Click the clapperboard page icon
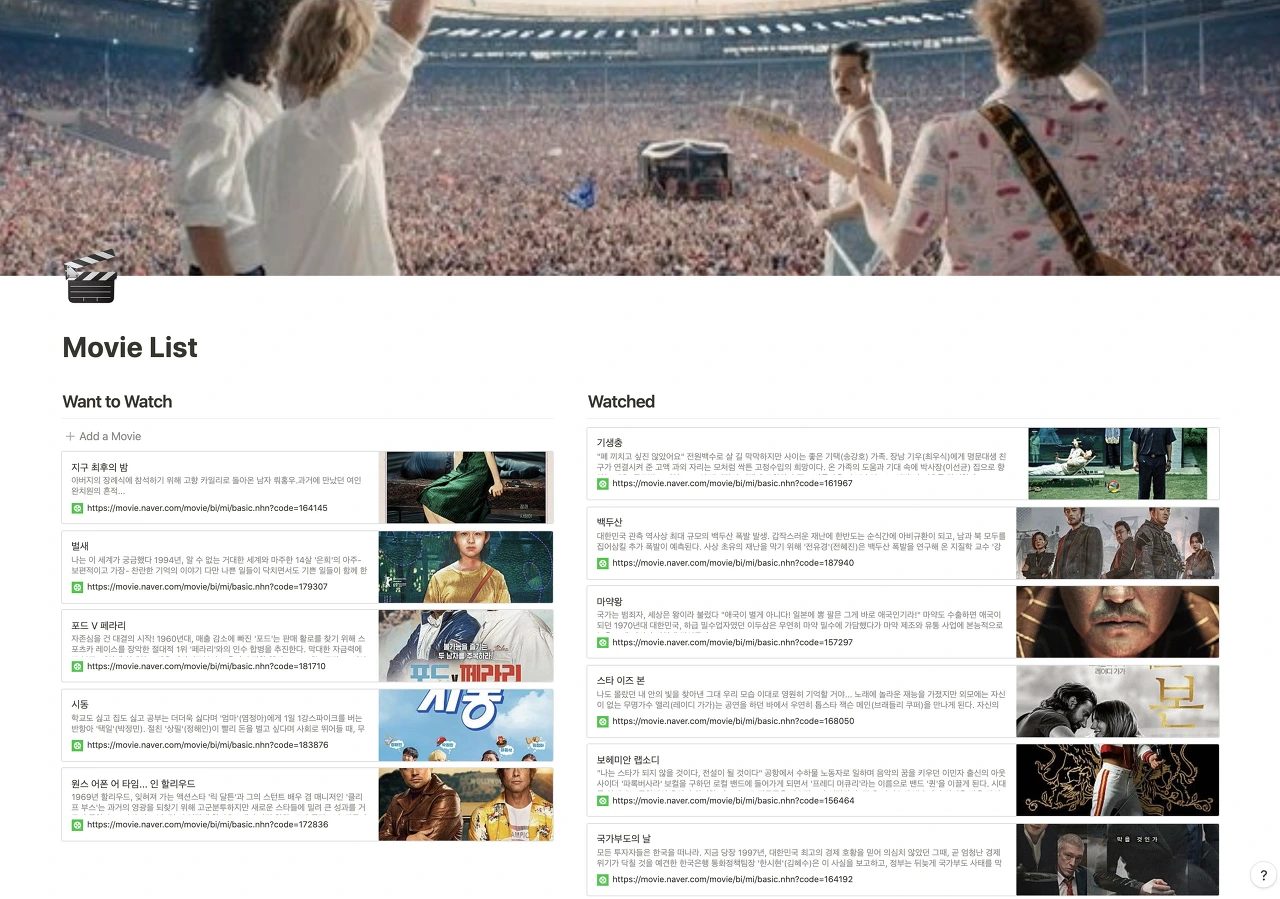 pyautogui.click(x=91, y=276)
